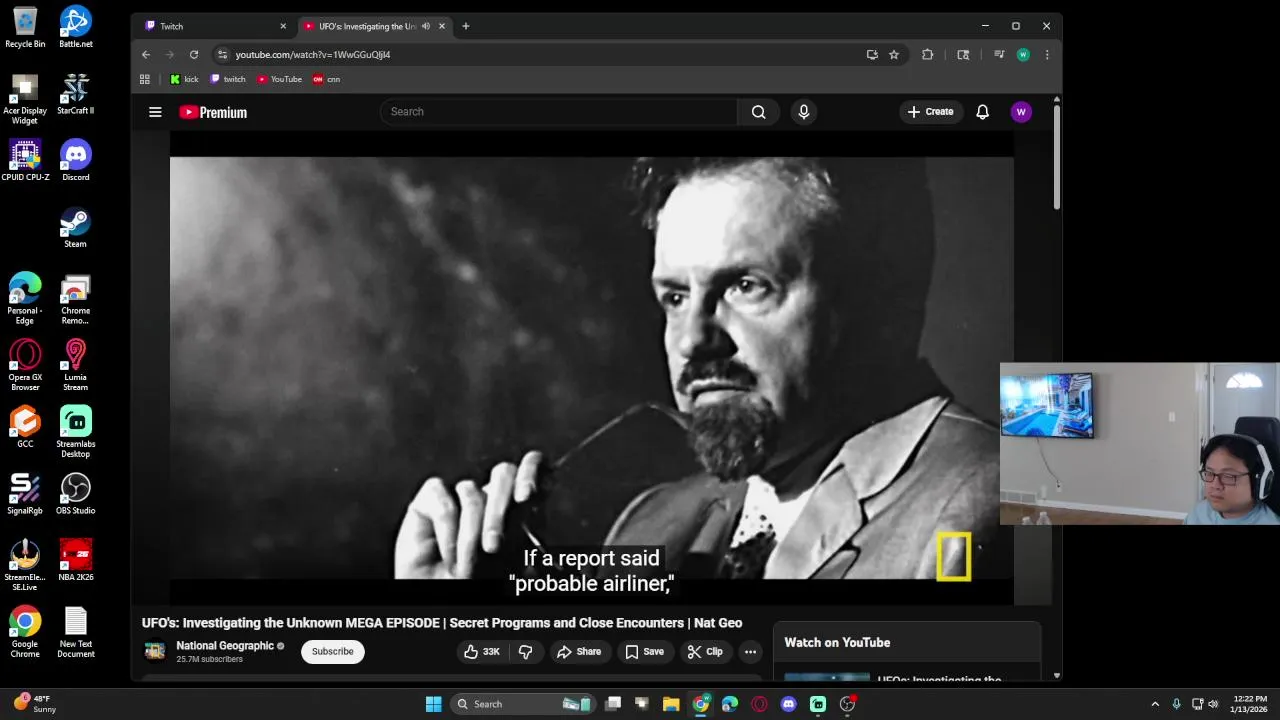Click the Create button

[x=930, y=112]
